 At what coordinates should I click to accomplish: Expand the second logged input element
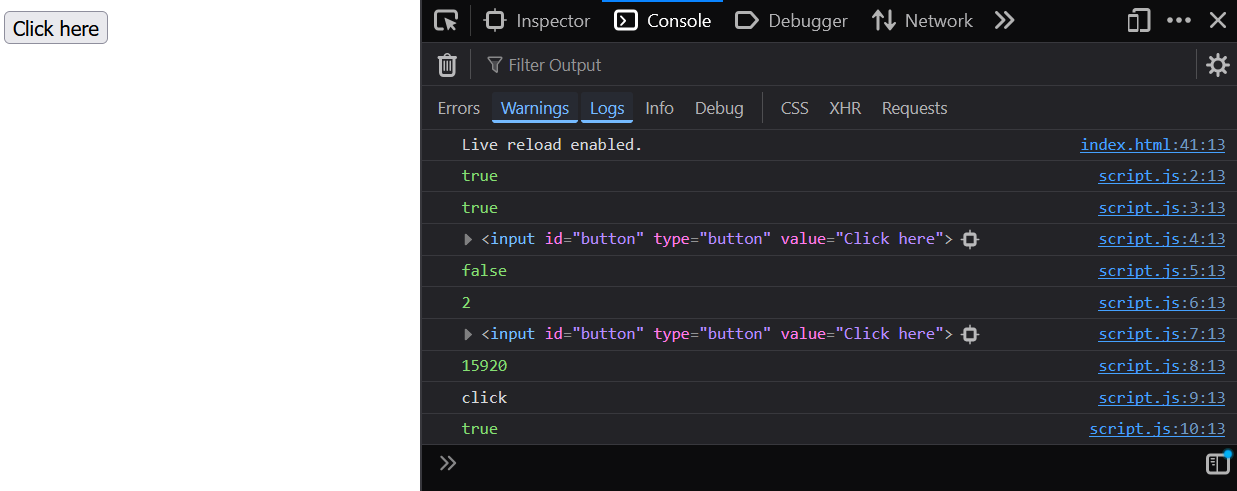coord(468,334)
